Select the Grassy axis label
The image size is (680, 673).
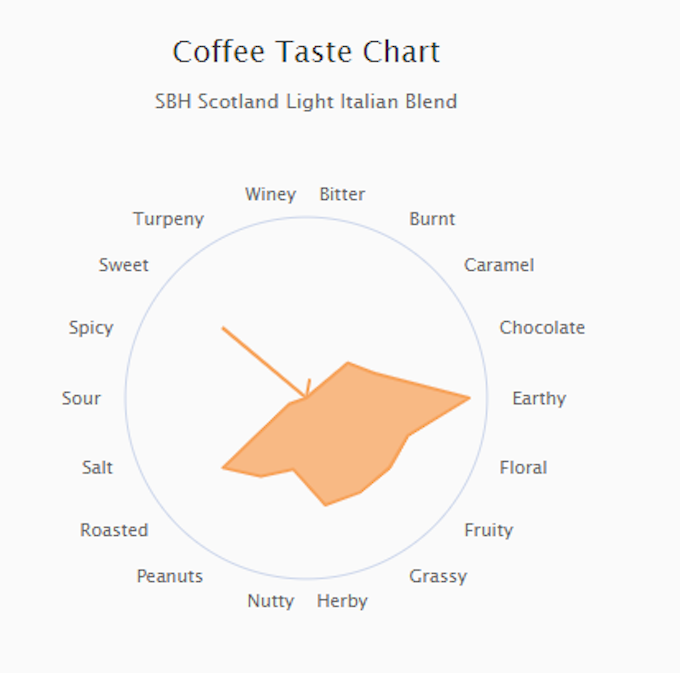pyautogui.click(x=438, y=576)
